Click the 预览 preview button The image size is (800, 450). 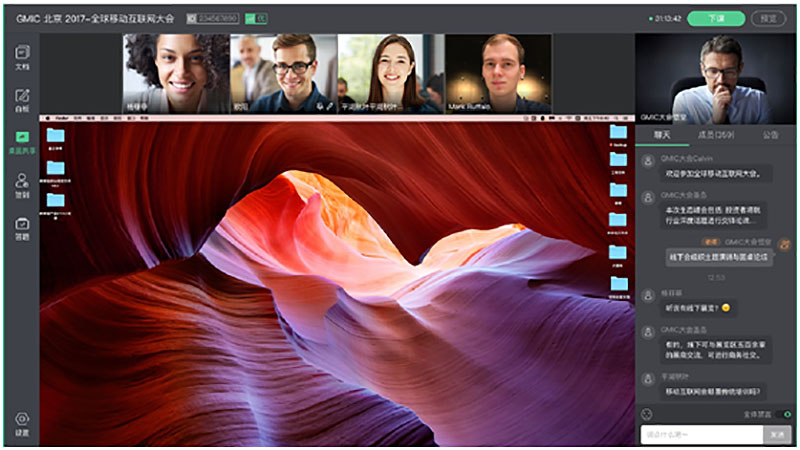[x=768, y=19]
